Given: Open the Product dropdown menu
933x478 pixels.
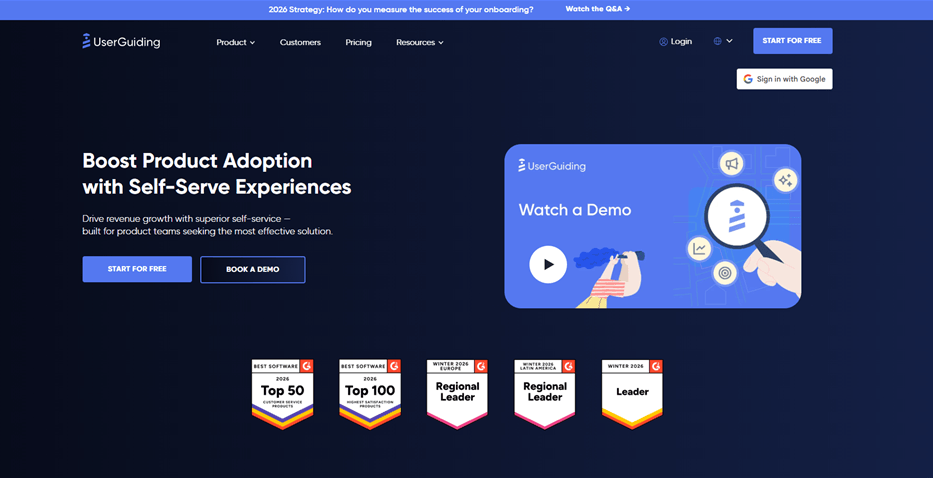Looking at the screenshot, I should click(x=236, y=42).
